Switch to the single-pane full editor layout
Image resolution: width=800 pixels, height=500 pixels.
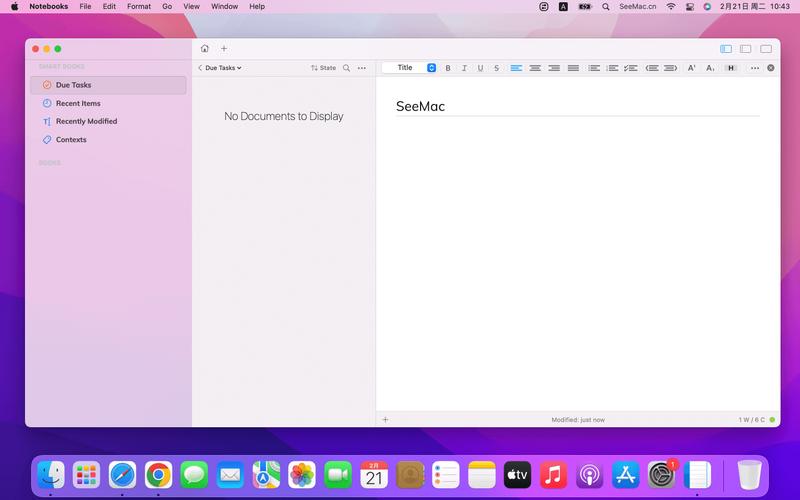766,49
